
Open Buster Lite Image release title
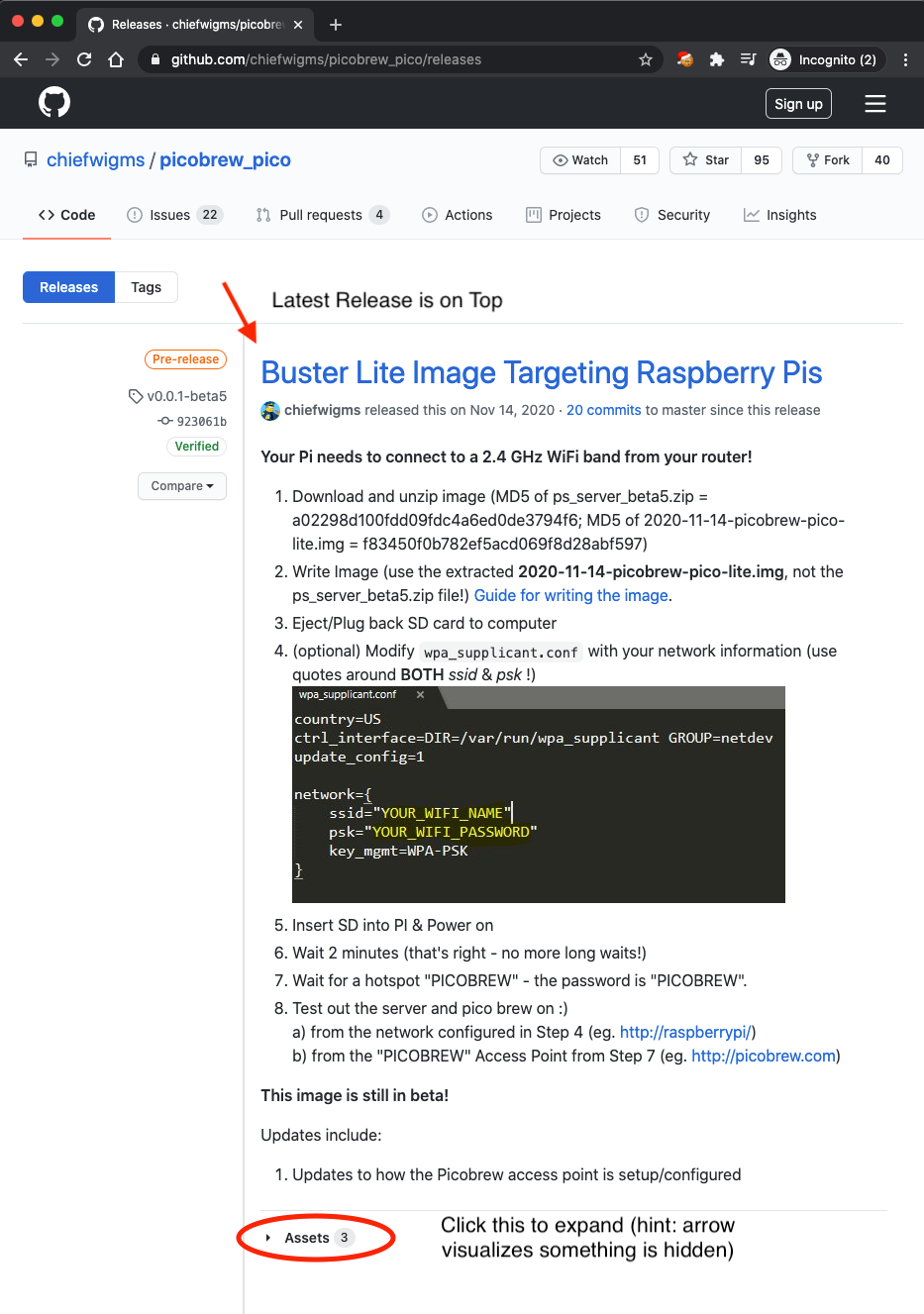tap(542, 372)
